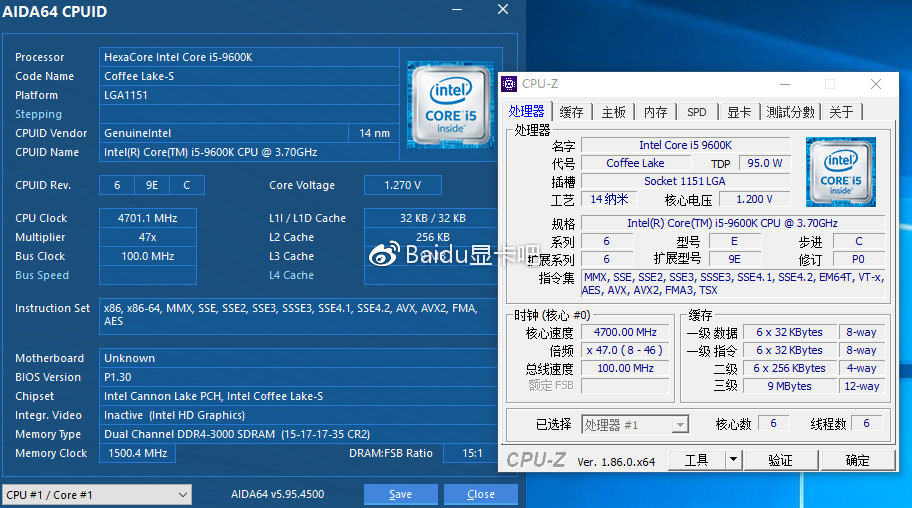Click the Multiplier value 47x
Screen dimensions: 912x508
(148, 237)
